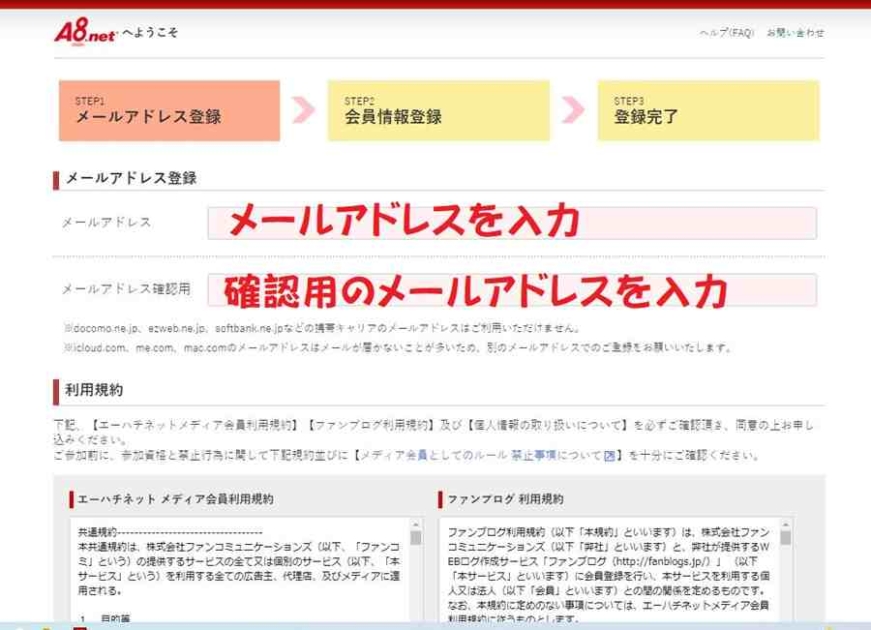Click the ファンブログ 利用規約 heading
Screen dimensions: 871x630
coord(505,499)
